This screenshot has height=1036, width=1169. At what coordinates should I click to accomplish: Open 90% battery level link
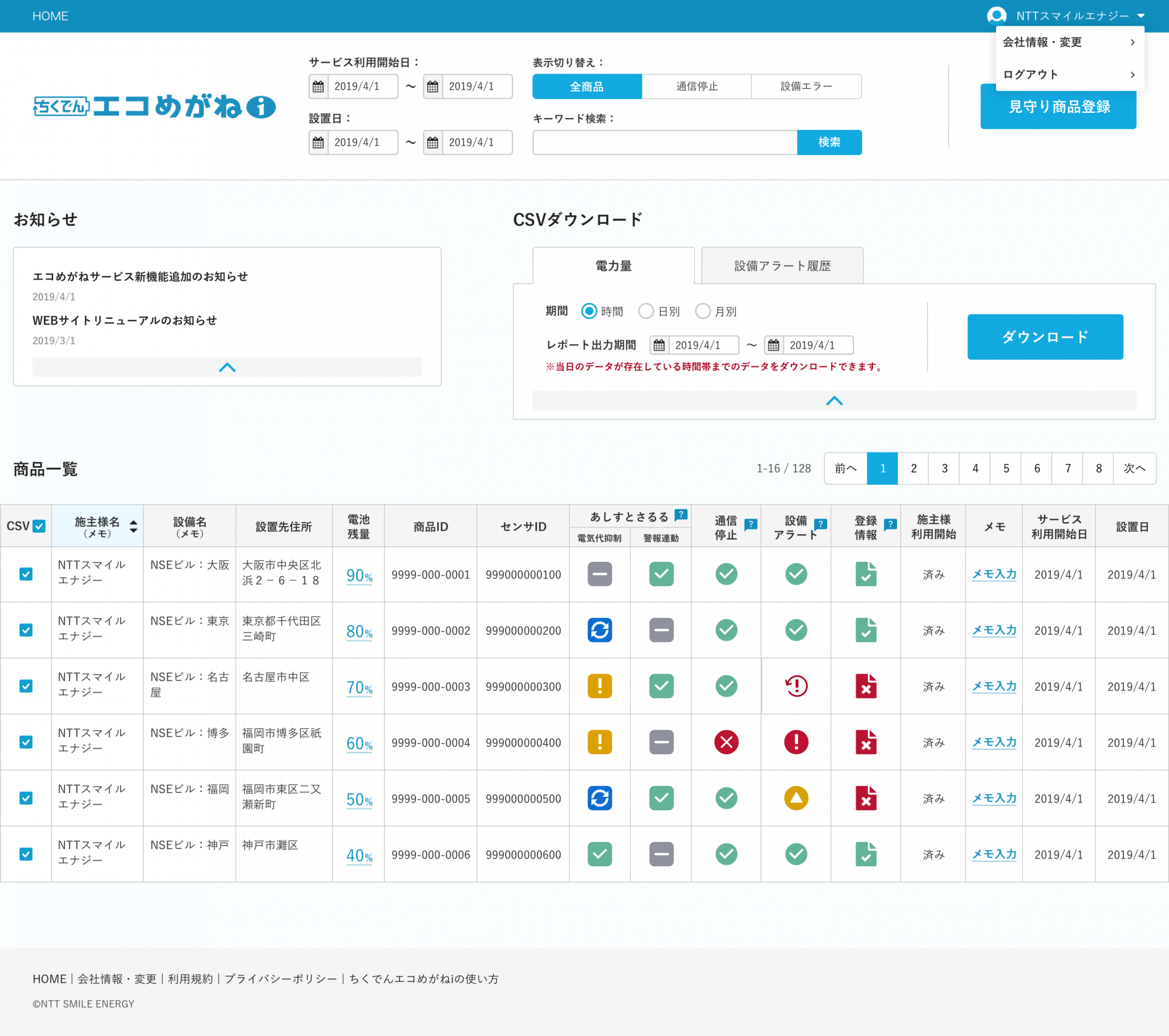coord(359,576)
